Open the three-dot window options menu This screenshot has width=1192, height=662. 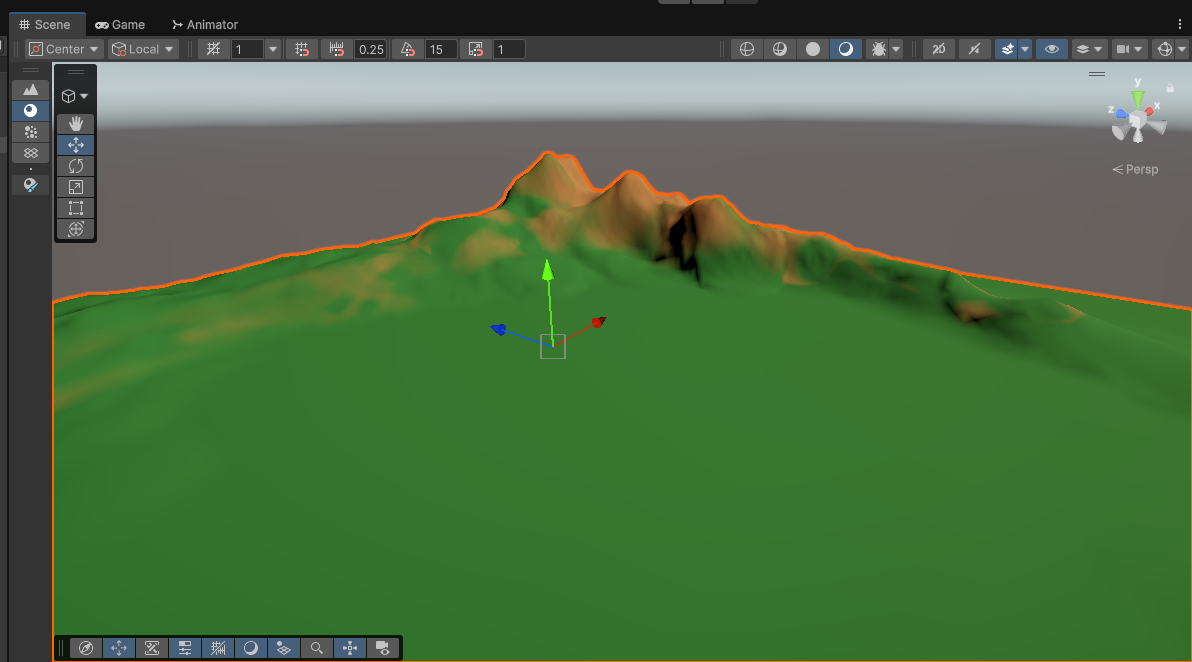pos(1180,24)
